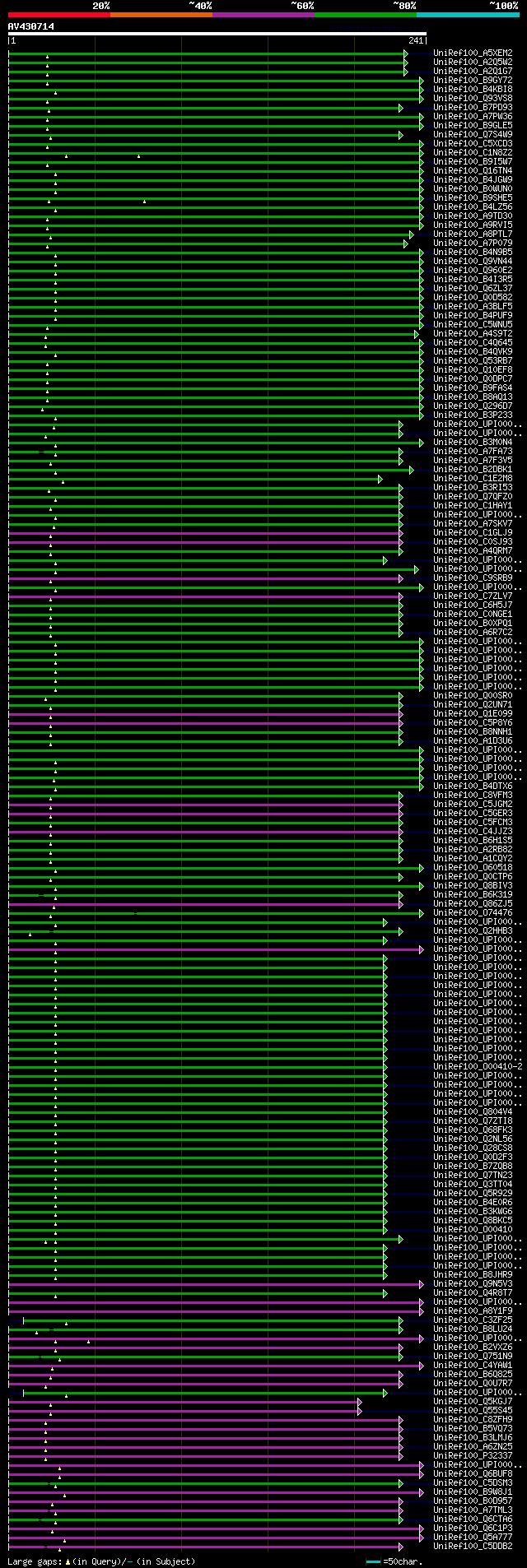Select the UniRef100_O00410-2 row label
Screen dimensions: 527x1568
478,1066
